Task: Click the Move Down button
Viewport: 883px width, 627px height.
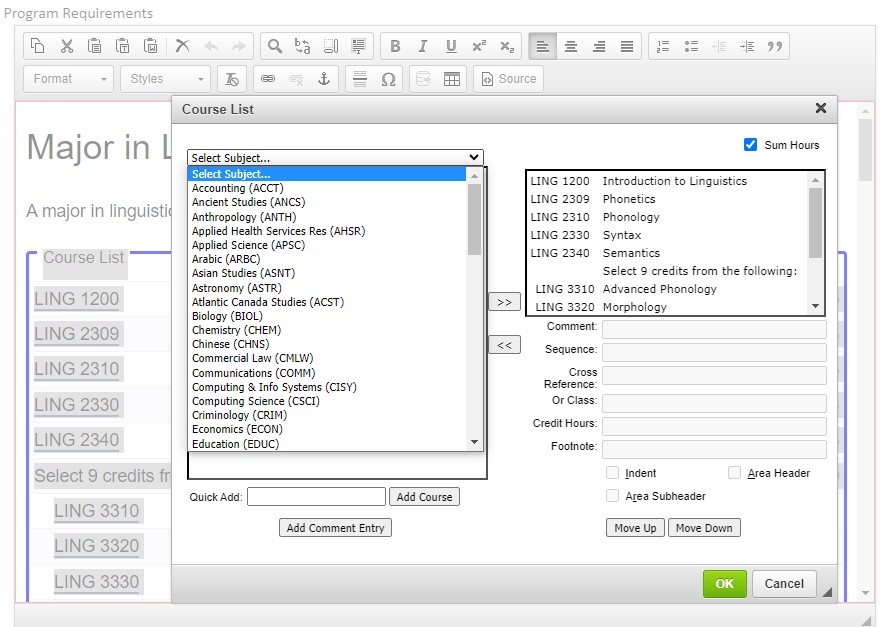Action: (x=704, y=528)
